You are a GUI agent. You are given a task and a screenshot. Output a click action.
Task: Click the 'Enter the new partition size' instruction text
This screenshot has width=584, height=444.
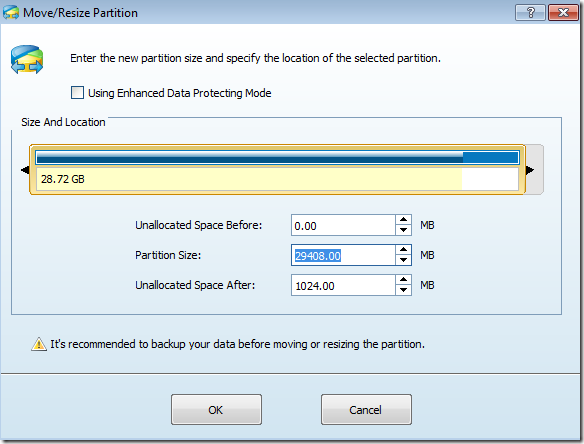tap(255, 58)
